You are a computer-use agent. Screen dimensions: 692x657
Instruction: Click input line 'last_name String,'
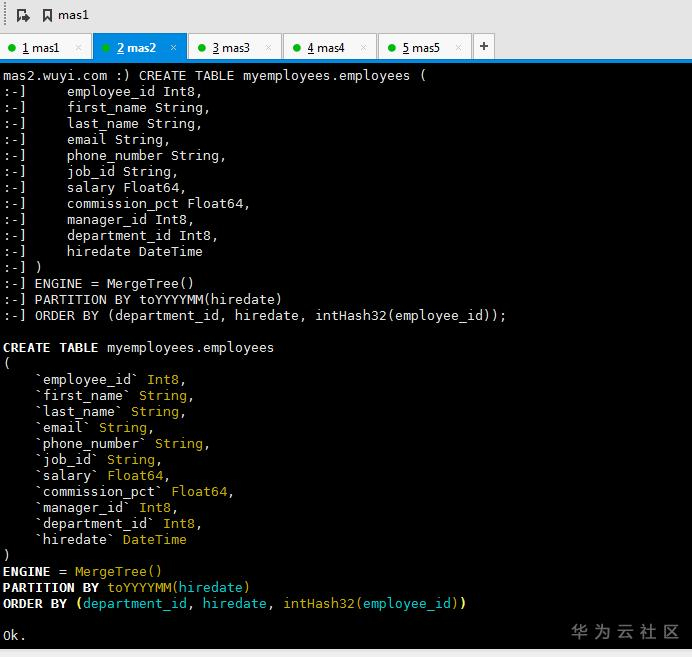(x=134, y=124)
